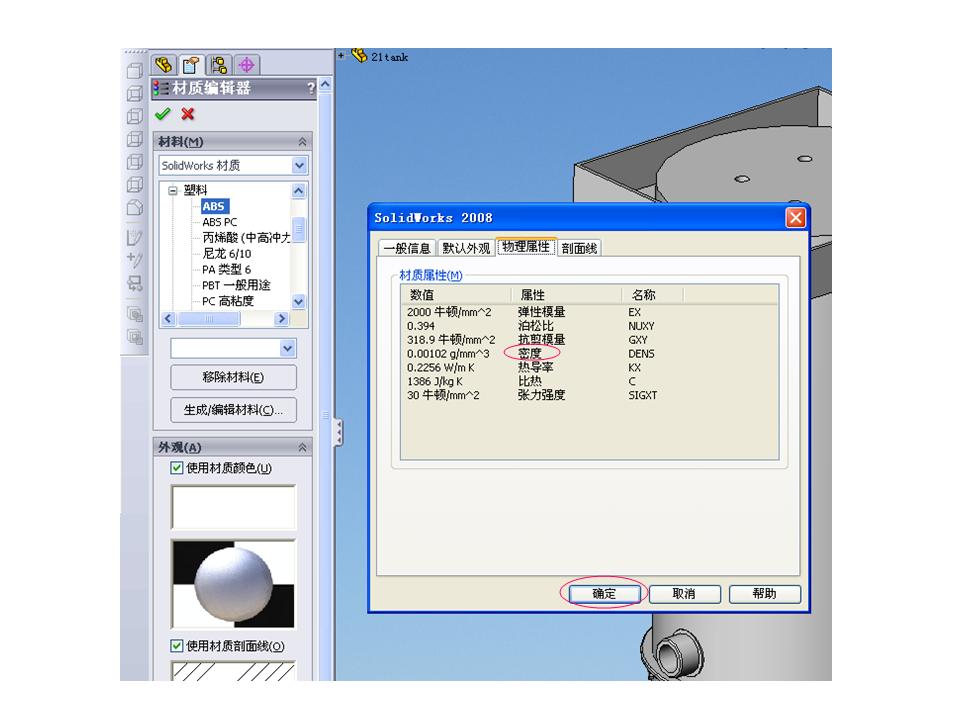Collapse the 材料(M) section chevron
Viewport: 960px width, 720px height.
[x=302, y=141]
